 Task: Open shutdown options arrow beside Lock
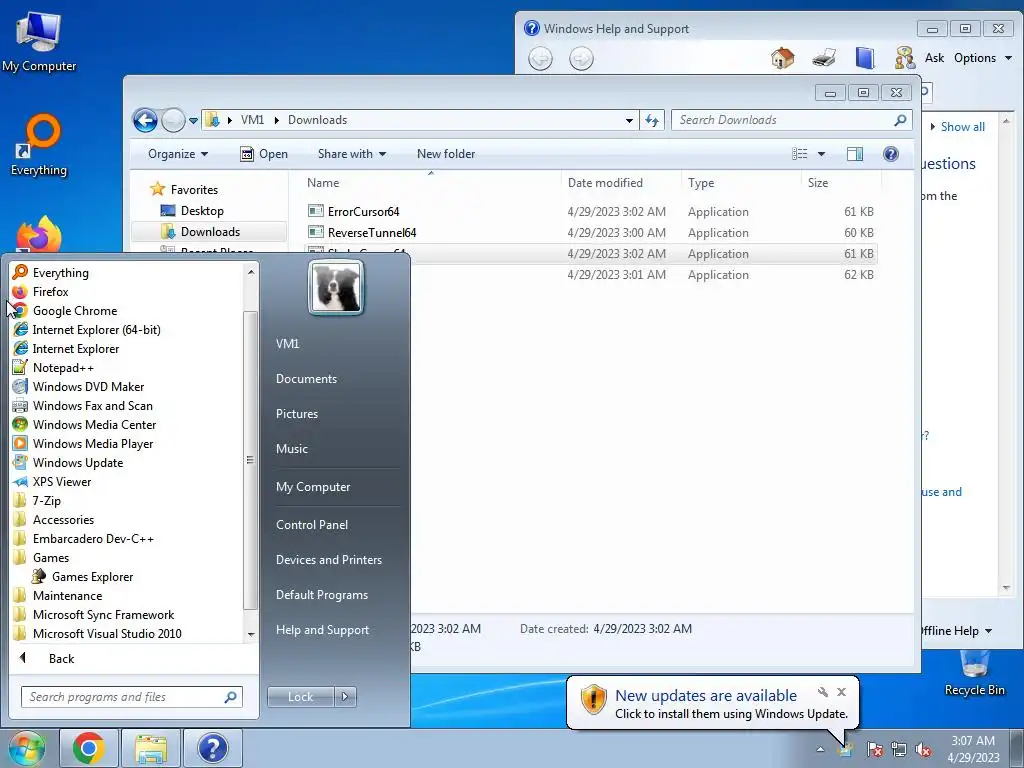pyautogui.click(x=345, y=697)
